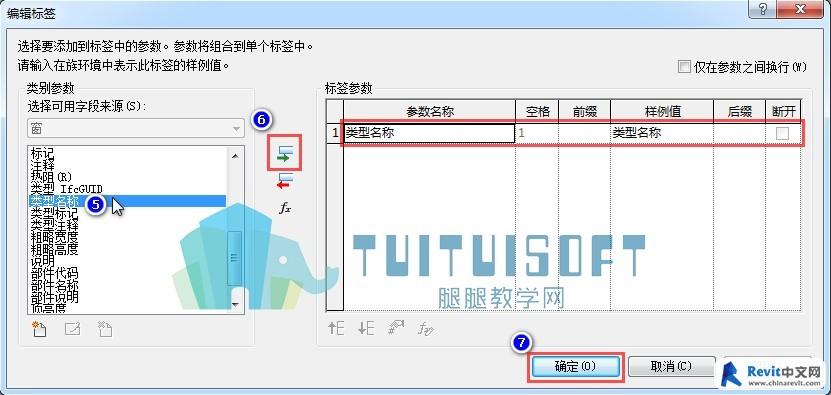Move label parameter down icon
Screen dimensions: 831x395
click(366, 328)
